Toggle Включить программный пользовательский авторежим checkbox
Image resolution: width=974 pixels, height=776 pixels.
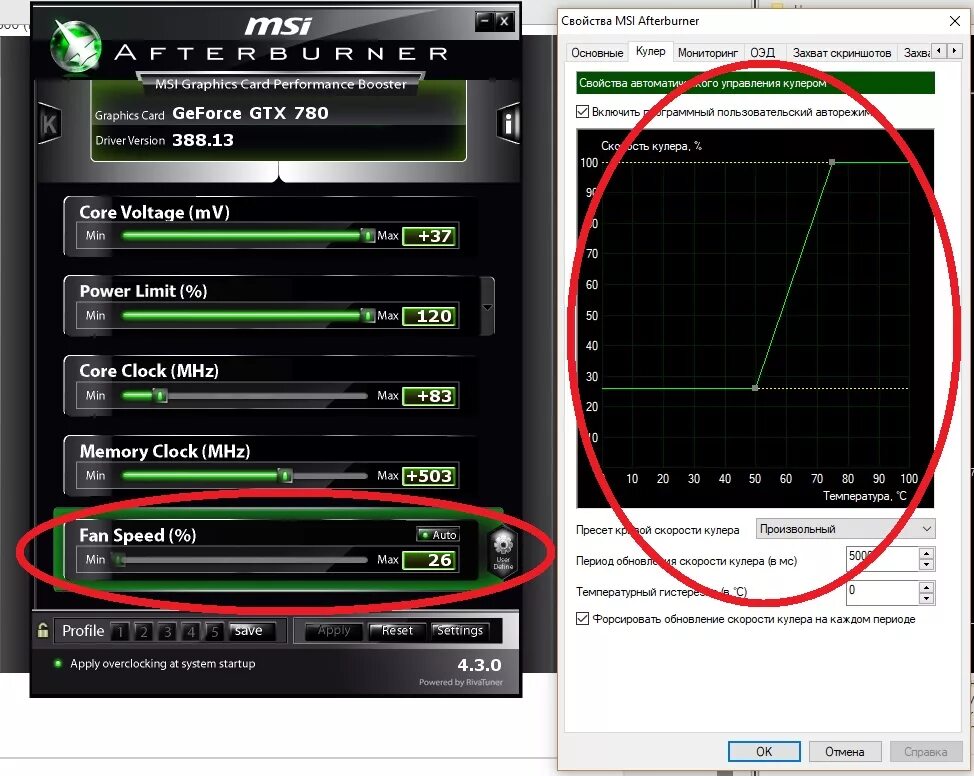click(582, 112)
